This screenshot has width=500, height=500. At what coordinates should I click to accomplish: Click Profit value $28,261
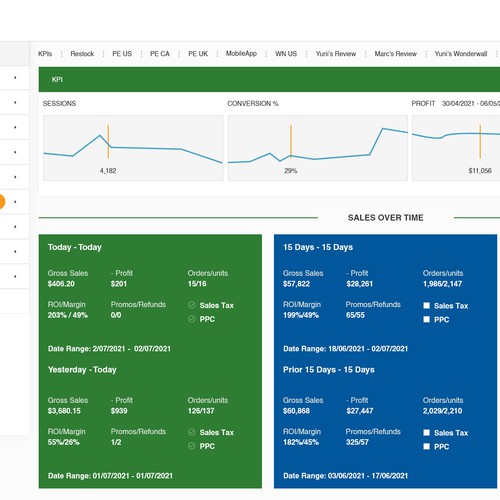[x=359, y=284]
